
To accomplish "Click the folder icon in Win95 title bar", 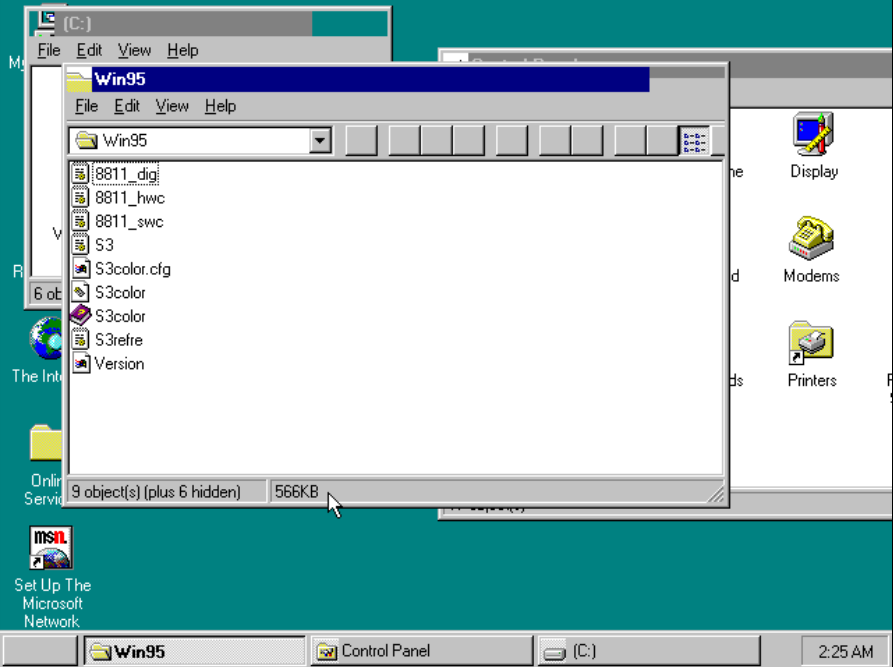I will pyautogui.click(x=79, y=79).
